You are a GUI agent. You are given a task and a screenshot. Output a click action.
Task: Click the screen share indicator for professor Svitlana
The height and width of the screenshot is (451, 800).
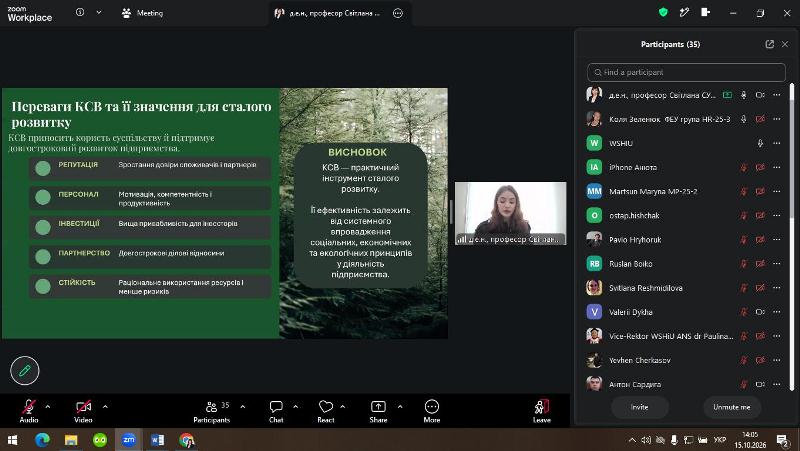point(727,95)
